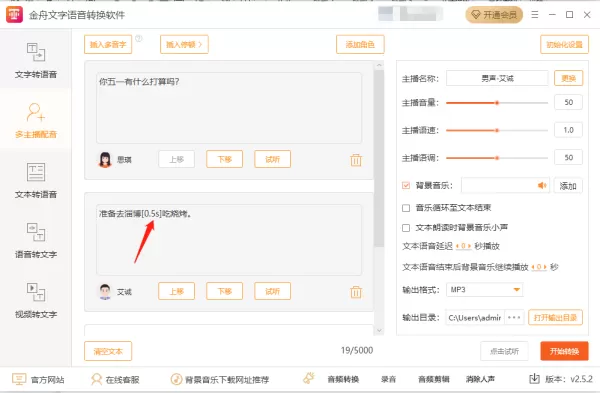Open the 文字转语音 sidebar tab

[x=36, y=60]
